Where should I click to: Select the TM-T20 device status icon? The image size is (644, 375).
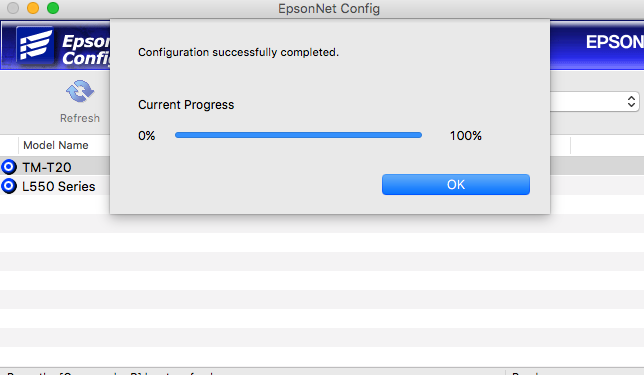(9, 167)
